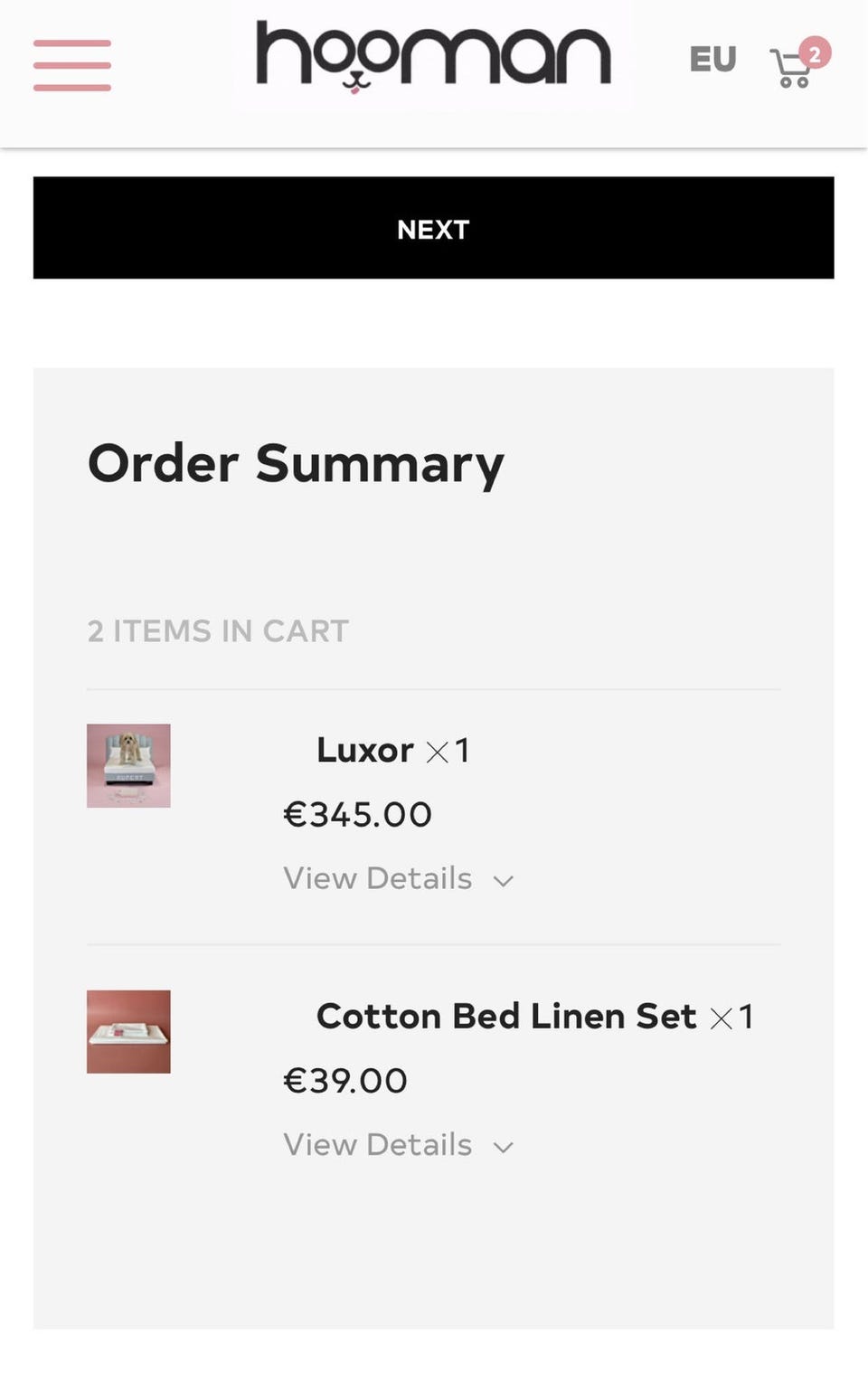Screen dimensions: 868x1382
Task: Click the Cotton Bed Linen Set name
Action: click(x=506, y=1016)
